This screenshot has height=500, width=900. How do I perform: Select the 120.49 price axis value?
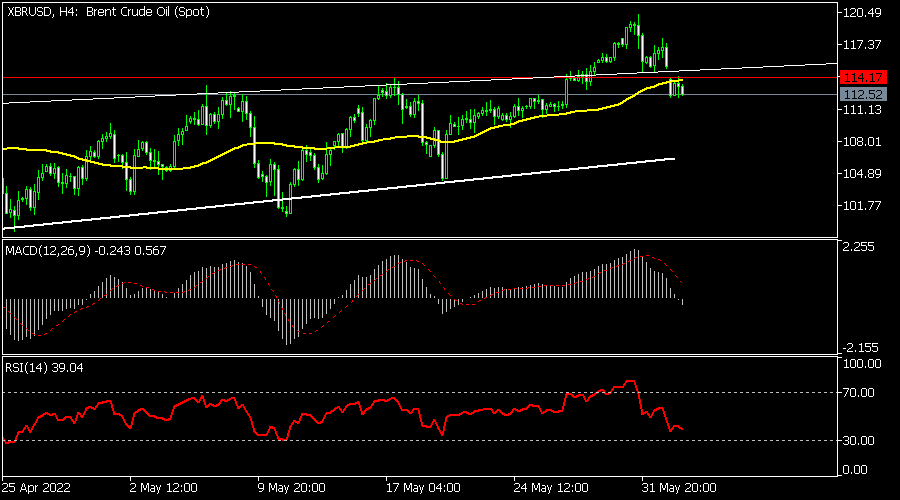(862, 13)
